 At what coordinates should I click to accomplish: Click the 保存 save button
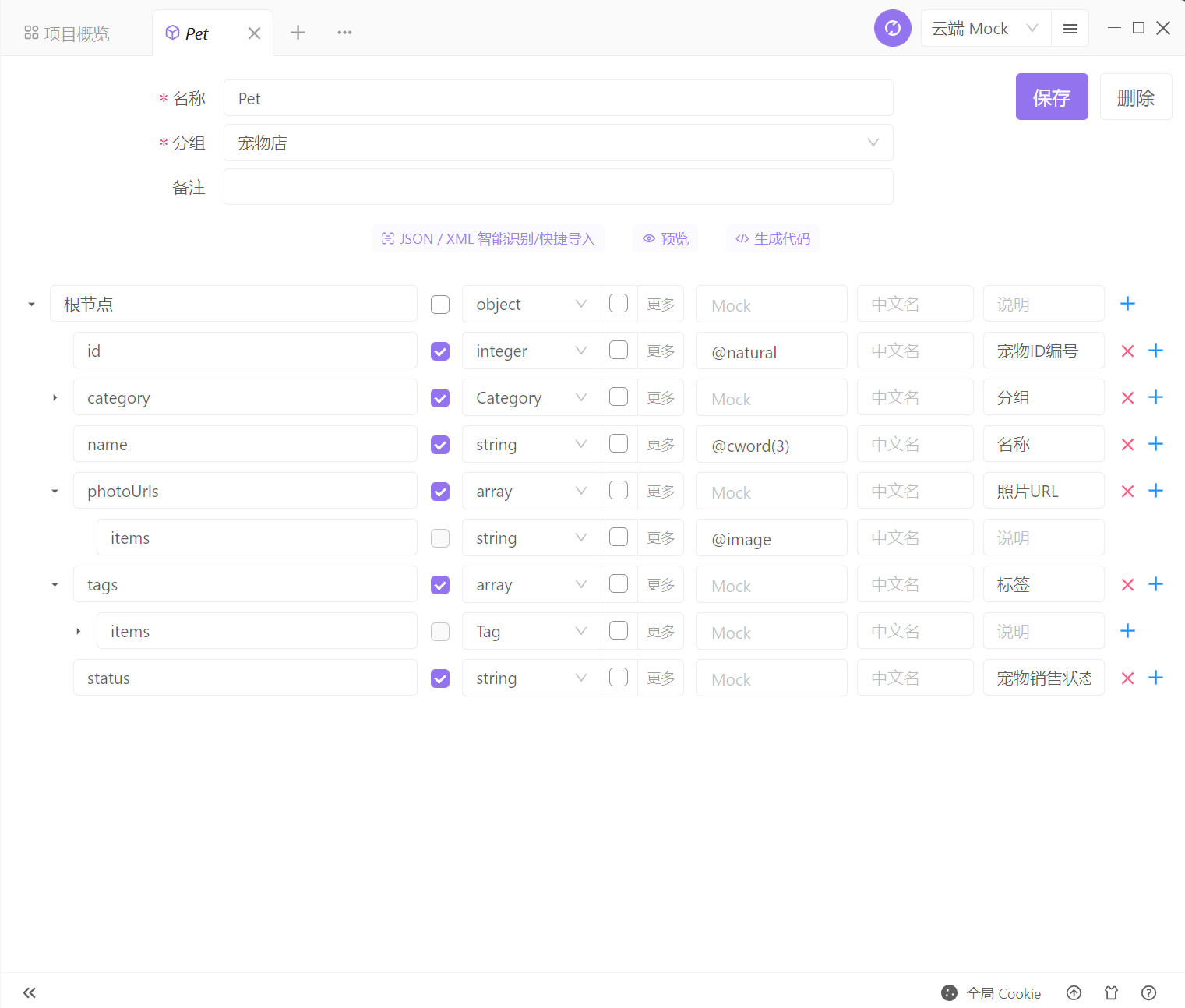coord(1052,97)
